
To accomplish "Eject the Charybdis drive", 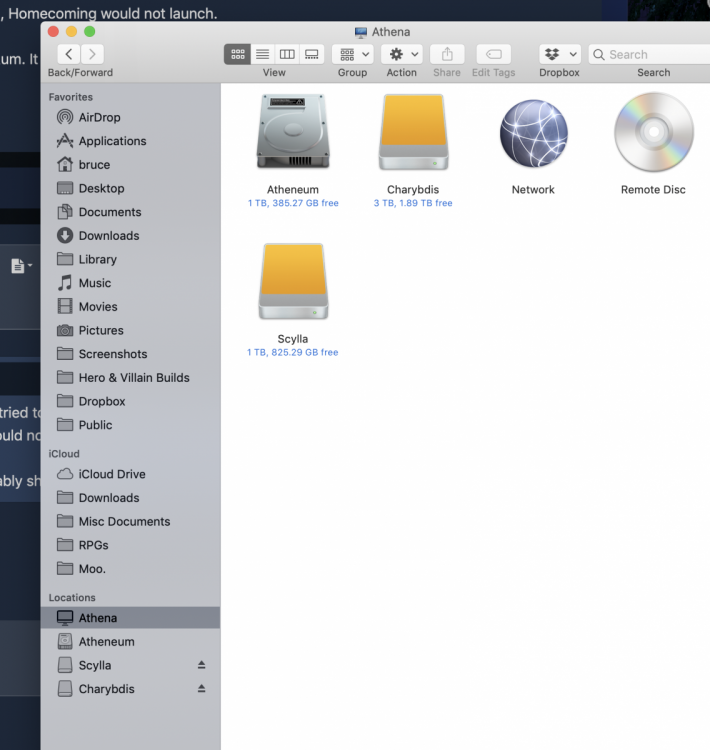I will click(201, 689).
